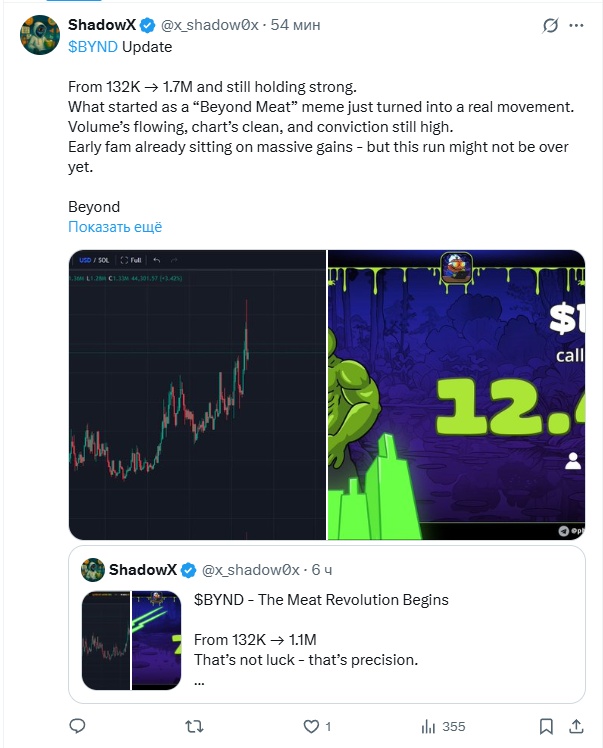Click the @x_shadow0x handle at top
603x748 pixels.
pyautogui.click(x=210, y=25)
